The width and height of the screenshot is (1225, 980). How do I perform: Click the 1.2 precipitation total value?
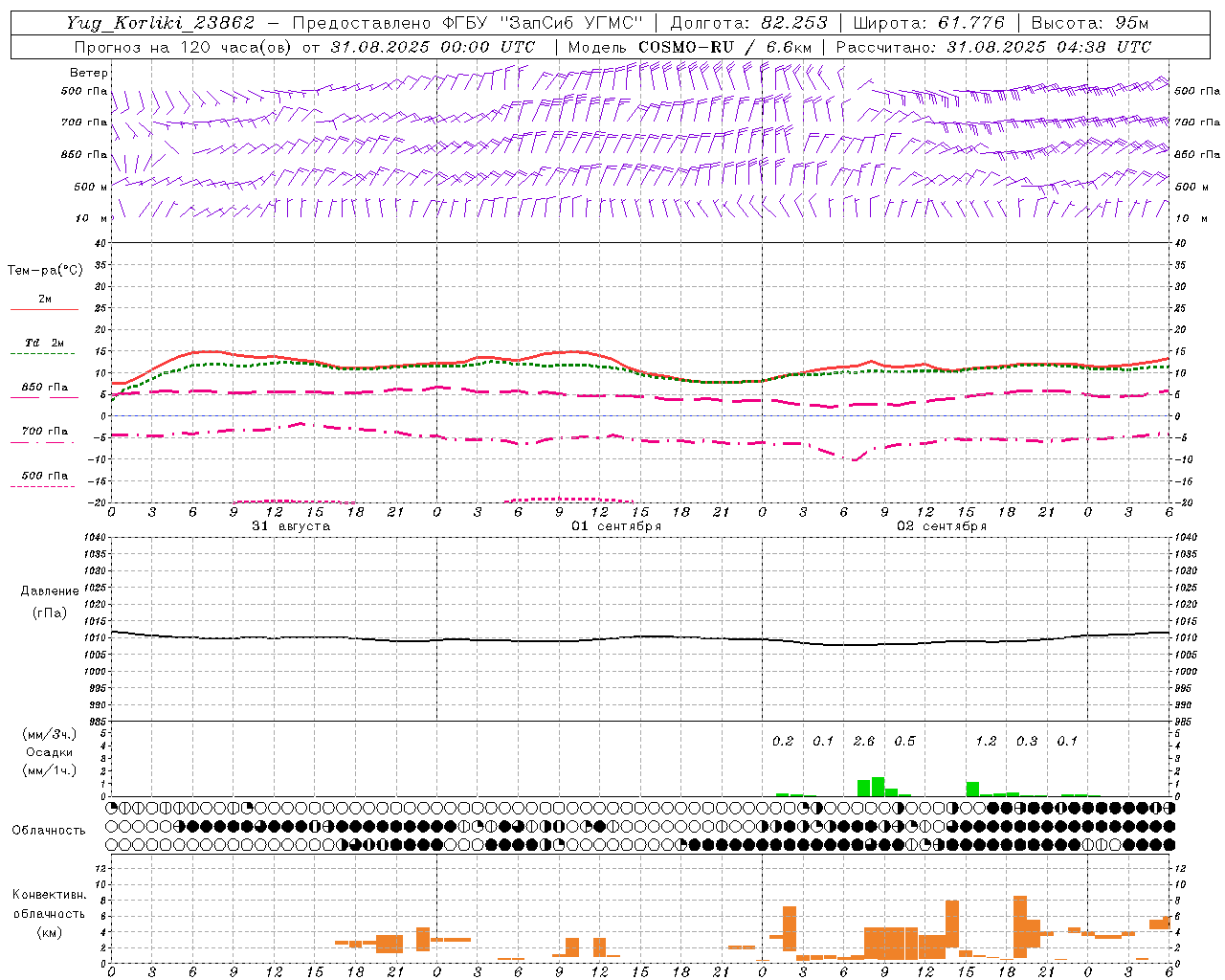pyautogui.click(x=986, y=742)
